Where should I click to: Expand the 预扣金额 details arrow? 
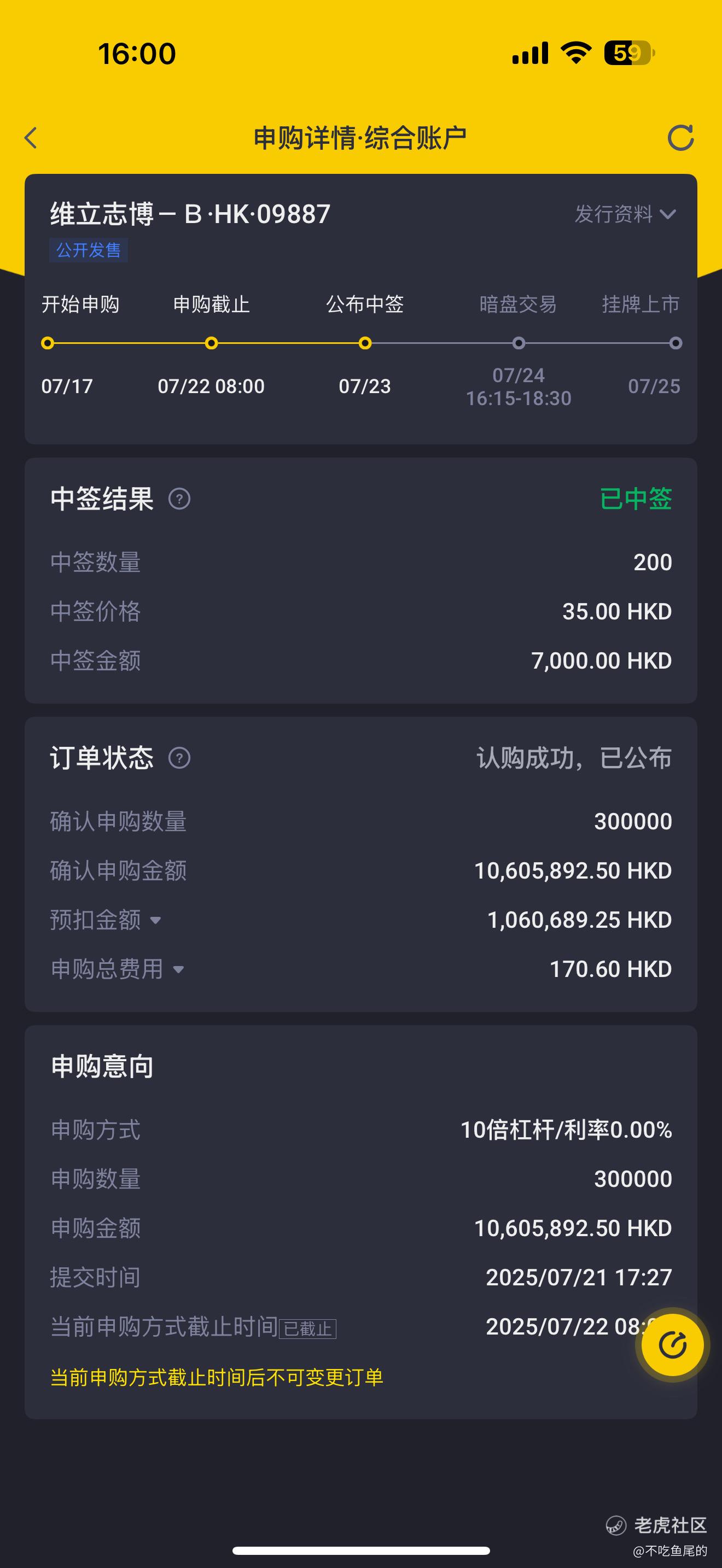click(x=156, y=920)
